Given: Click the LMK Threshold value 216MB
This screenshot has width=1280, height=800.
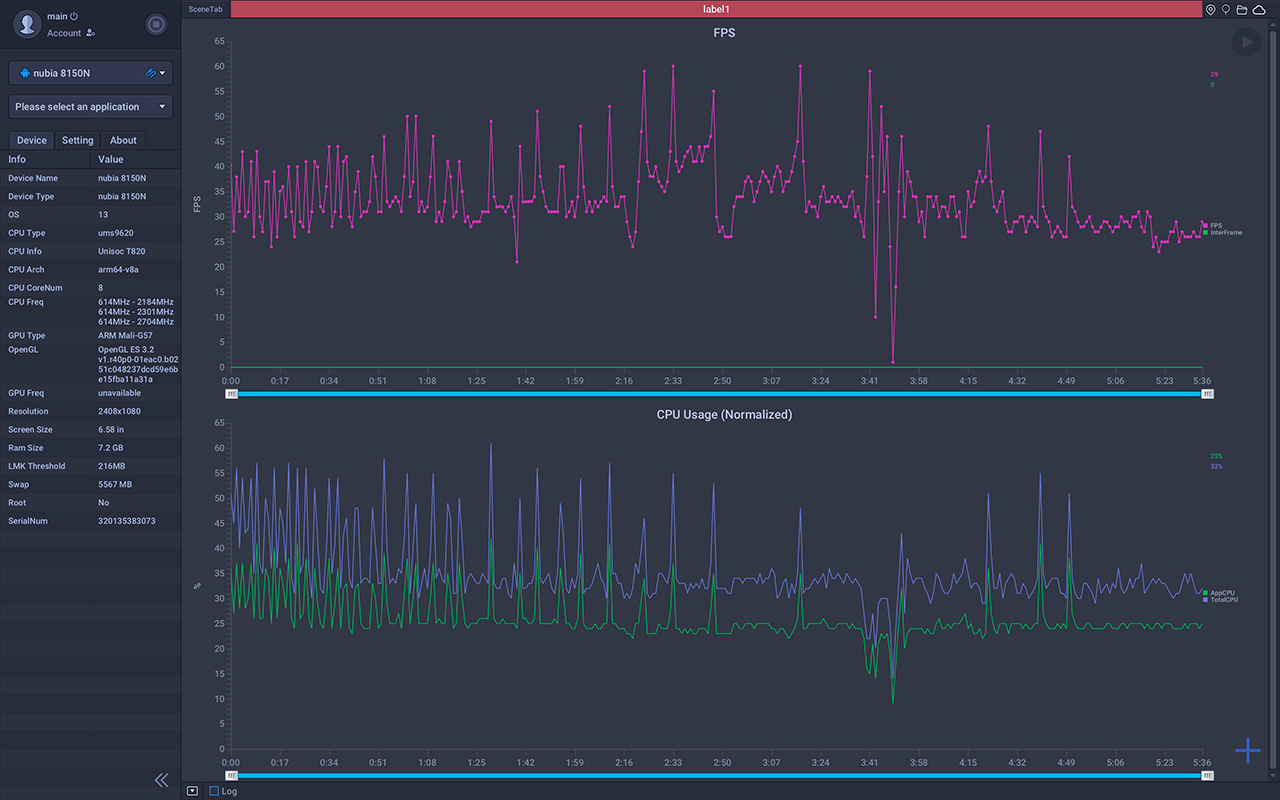Looking at the screenshot, I should pos(111,466).
